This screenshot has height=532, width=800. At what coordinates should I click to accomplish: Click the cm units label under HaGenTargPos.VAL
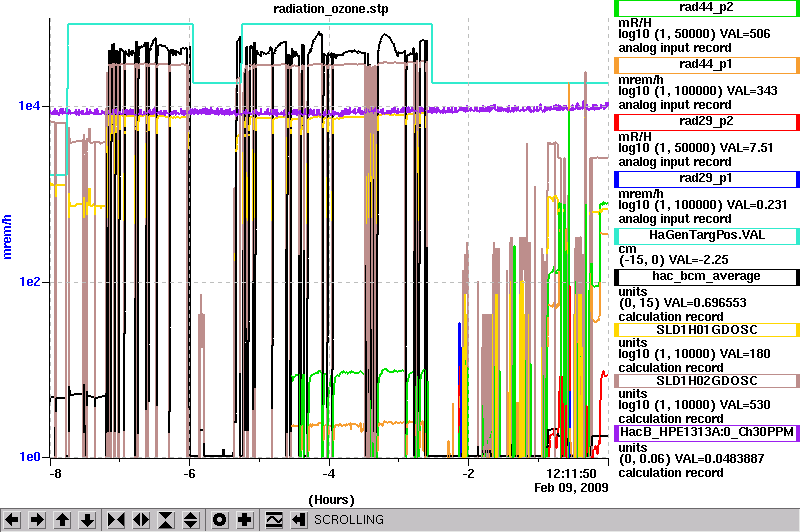(x=627, y=249)
